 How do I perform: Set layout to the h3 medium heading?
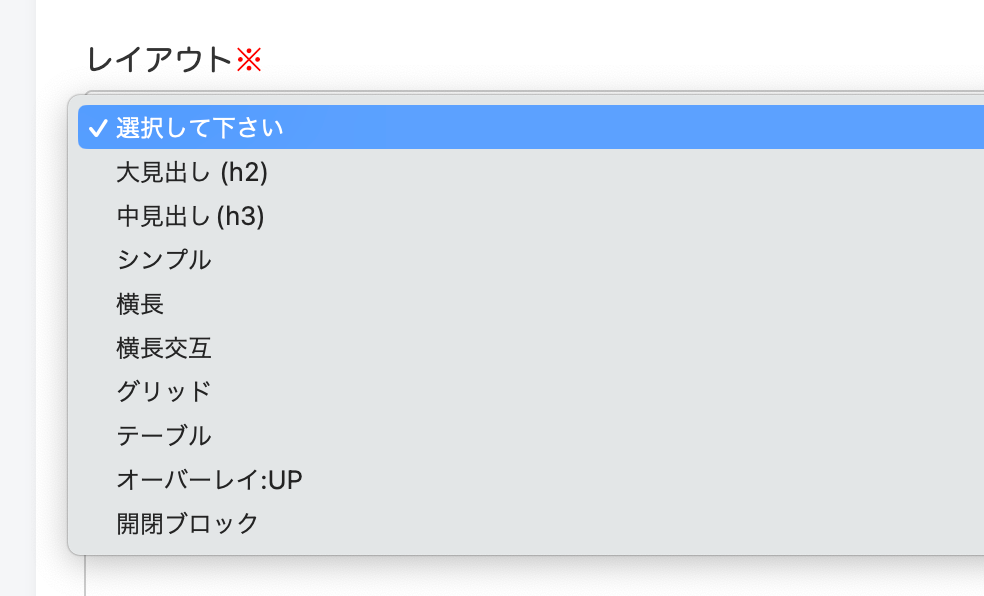(190, 216)
